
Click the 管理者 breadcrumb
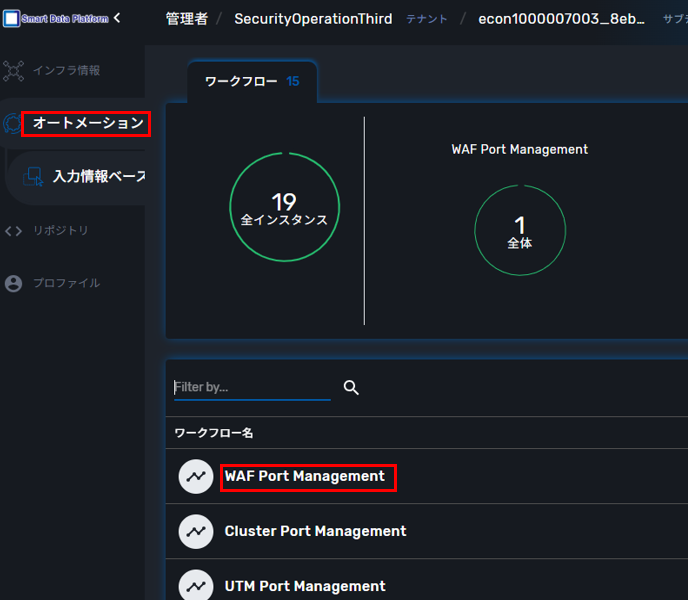[x=186, y=19]
